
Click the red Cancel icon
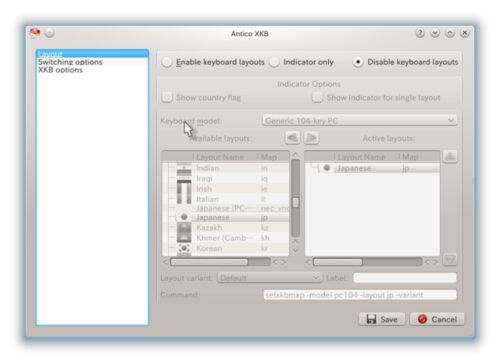point(422,319)
